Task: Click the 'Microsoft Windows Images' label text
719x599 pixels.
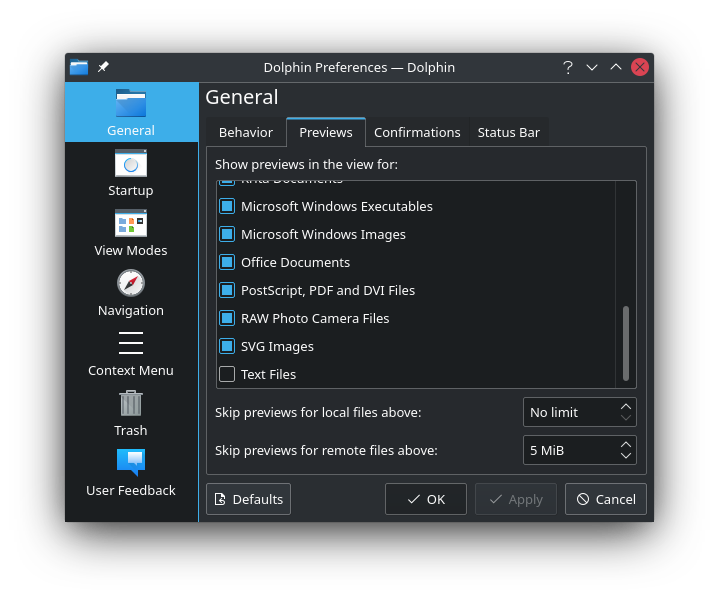Action: (323, 234)
